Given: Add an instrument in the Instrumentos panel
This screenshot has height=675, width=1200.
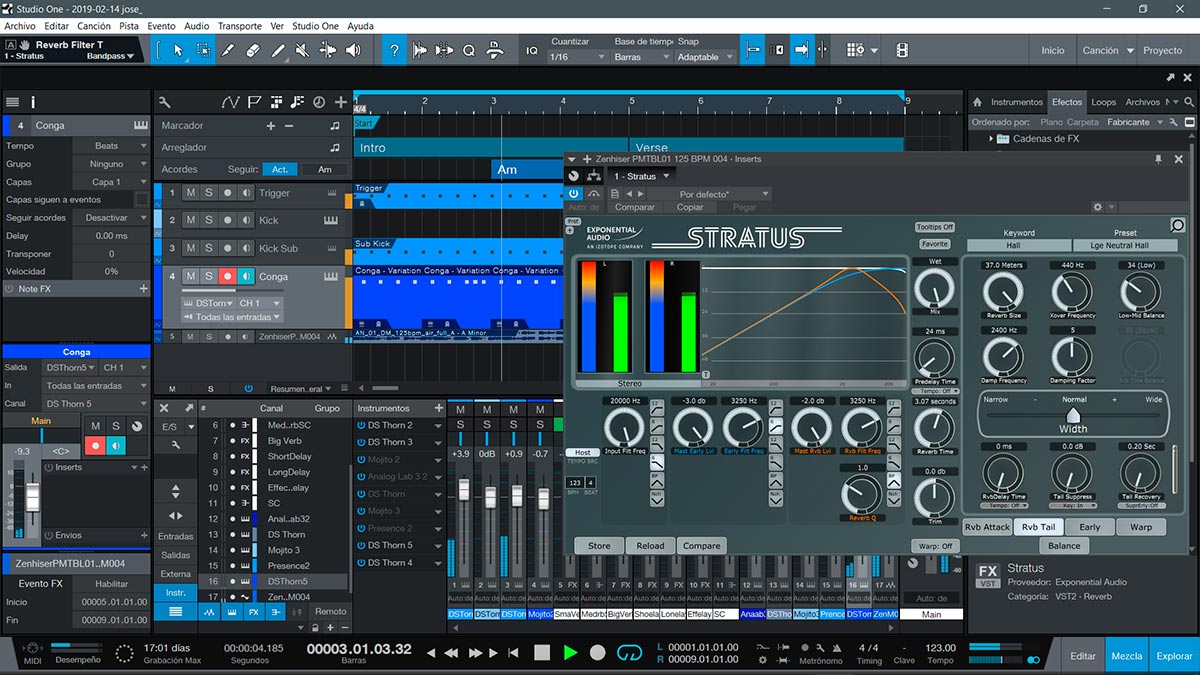Looking at the screenshot, I should tap(438, 408).
